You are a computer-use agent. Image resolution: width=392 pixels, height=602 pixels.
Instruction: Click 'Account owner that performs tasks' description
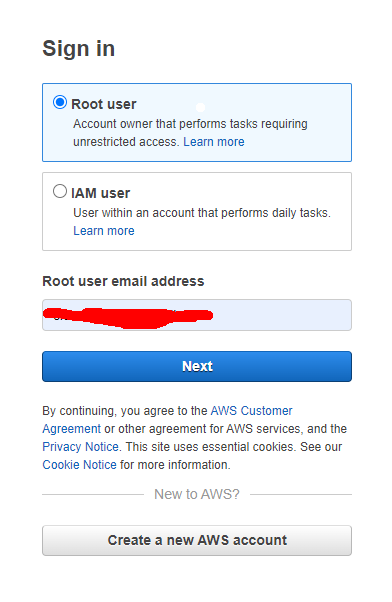point(190,132)
